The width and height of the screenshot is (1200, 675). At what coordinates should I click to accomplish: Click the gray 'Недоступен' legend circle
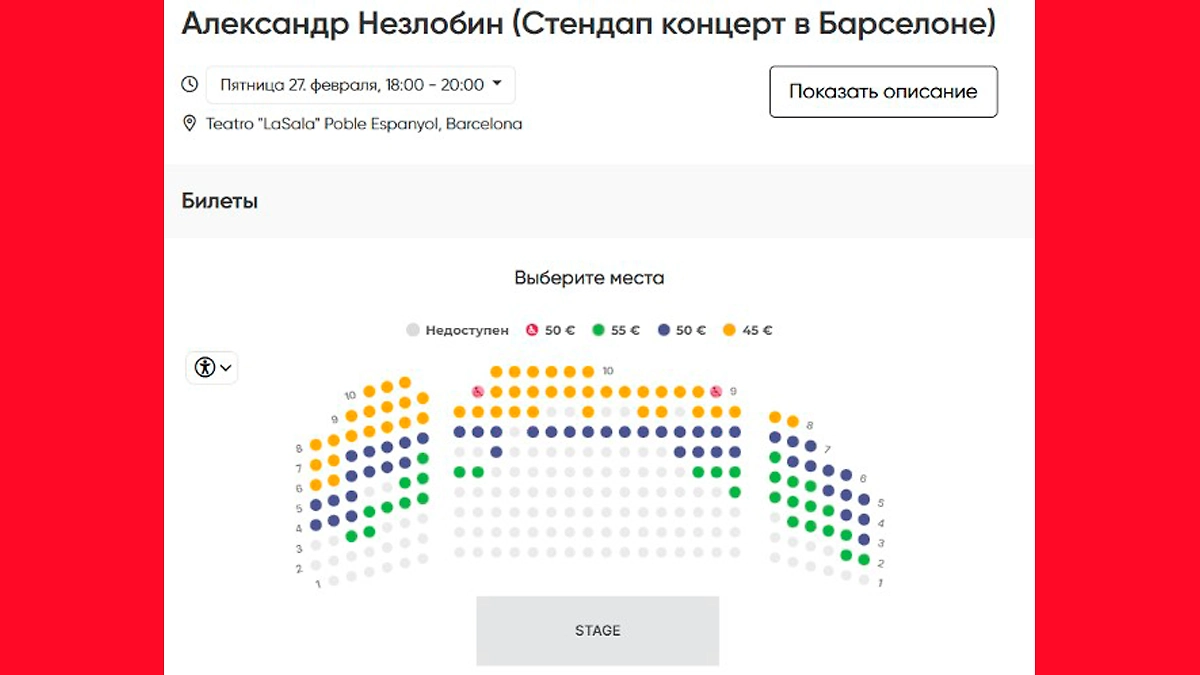click(x=411, y=329)
